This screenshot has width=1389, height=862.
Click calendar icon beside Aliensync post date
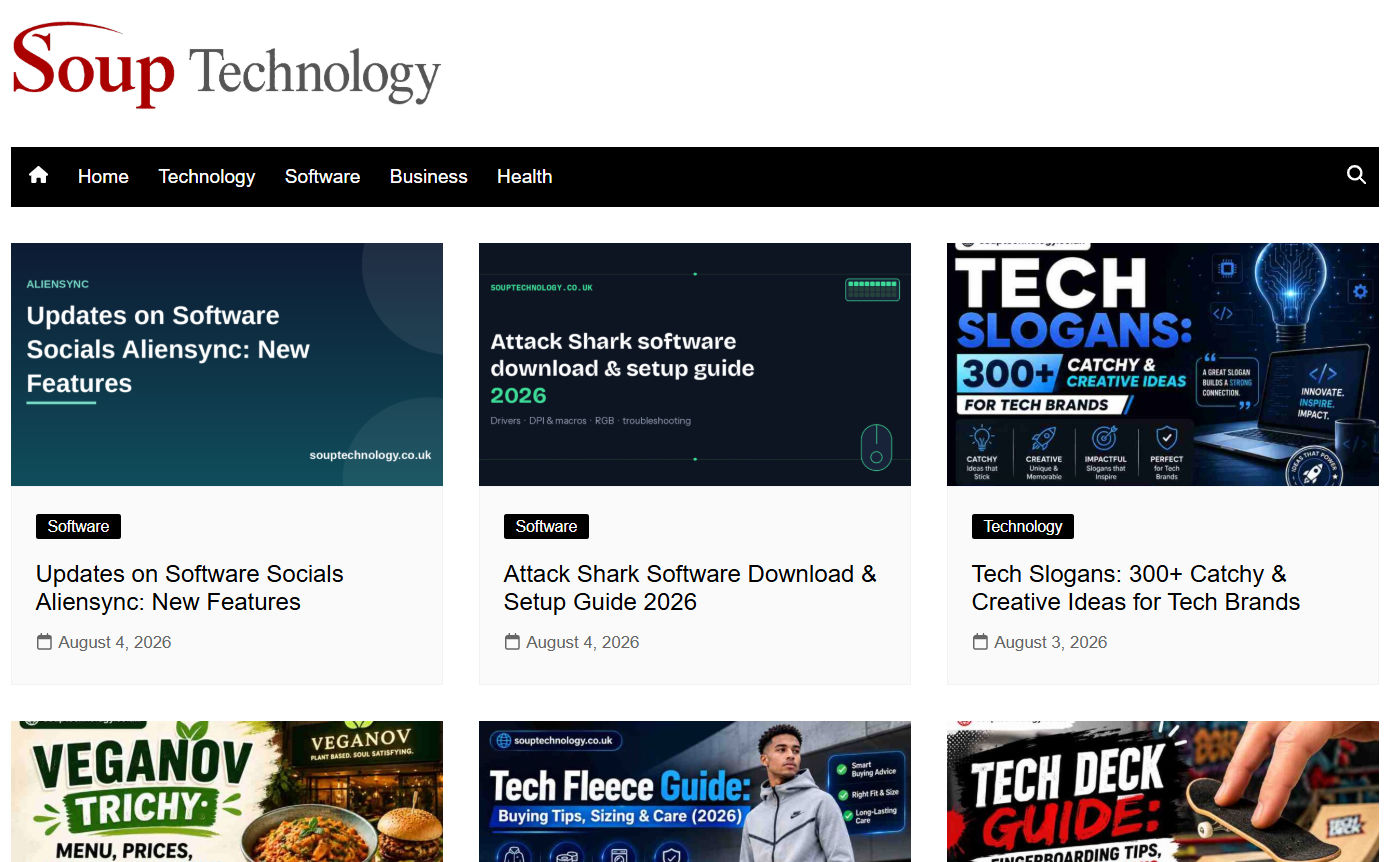[44, 642]
